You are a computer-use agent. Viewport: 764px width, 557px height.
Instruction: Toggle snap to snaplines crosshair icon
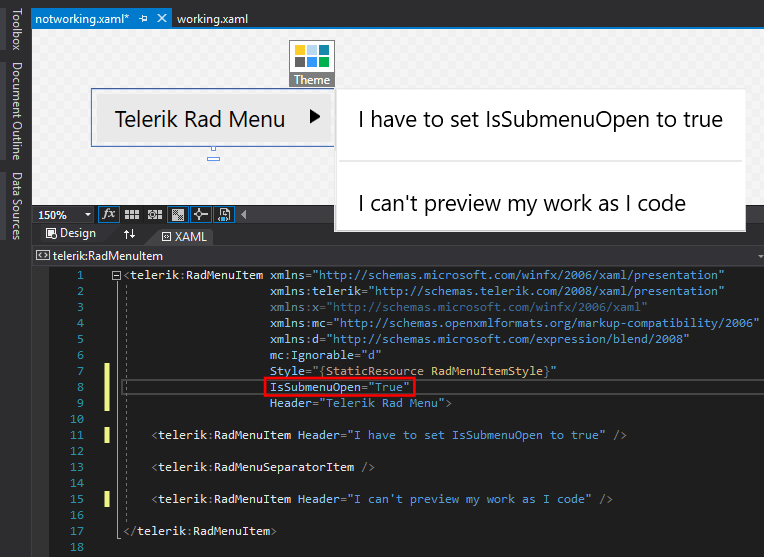pos(200,214)
